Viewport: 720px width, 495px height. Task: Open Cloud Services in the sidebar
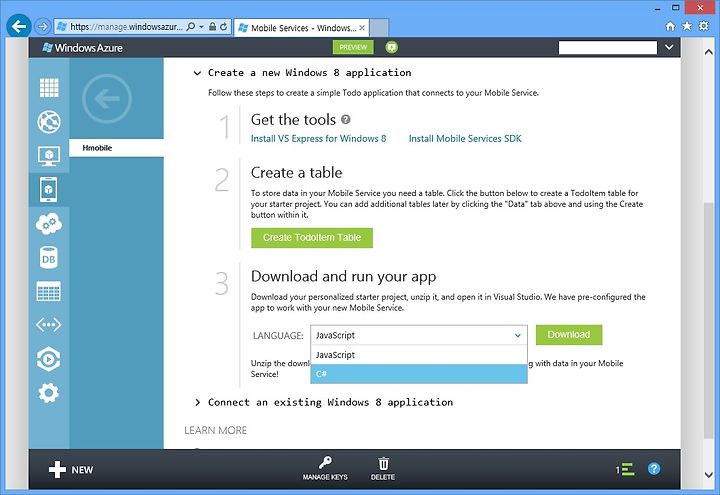(49, 224)
